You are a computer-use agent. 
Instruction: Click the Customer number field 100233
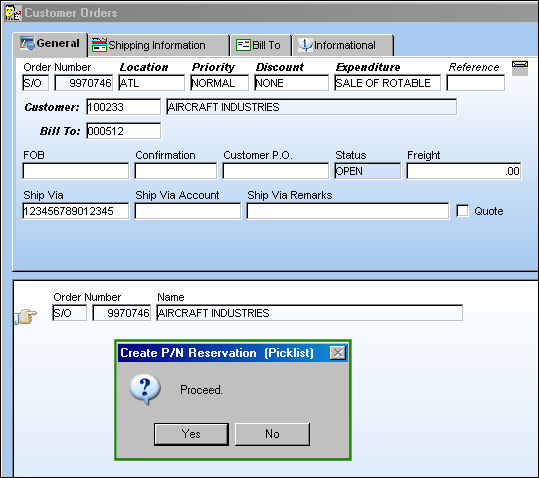pyautogui.click(x=123, y=107)
